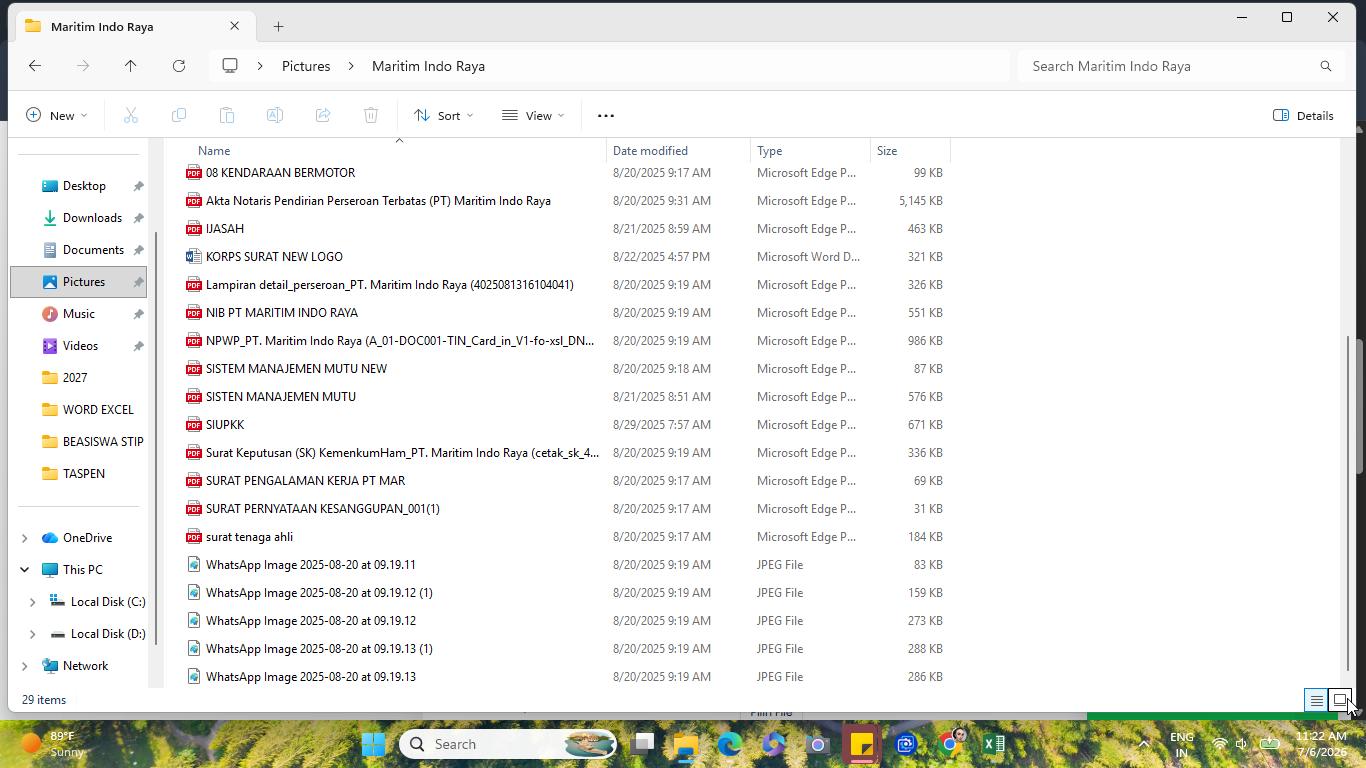The width and height of the screenshot is (1366, 768).
Task: Switch to details list view toggle
Action: click(1316, 701)
